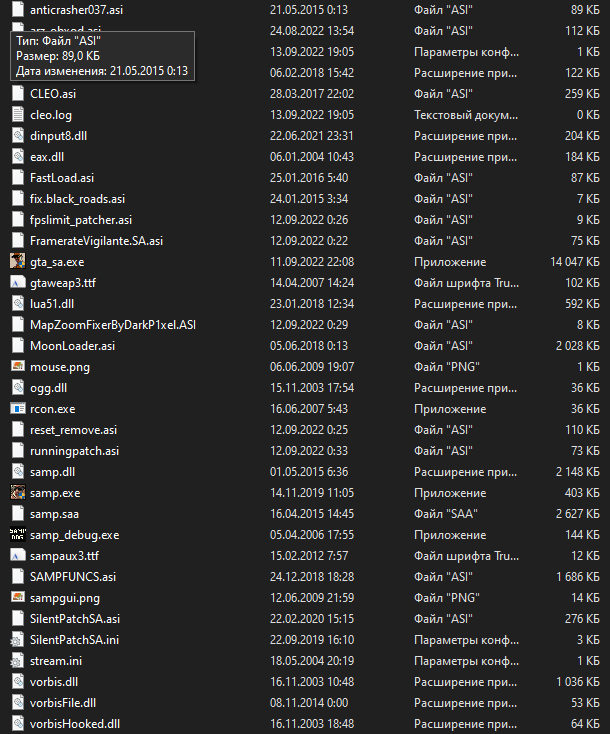Select file name FramerateVigilante.SA.asi
The image size is (610, 734).
click(96, 241)
